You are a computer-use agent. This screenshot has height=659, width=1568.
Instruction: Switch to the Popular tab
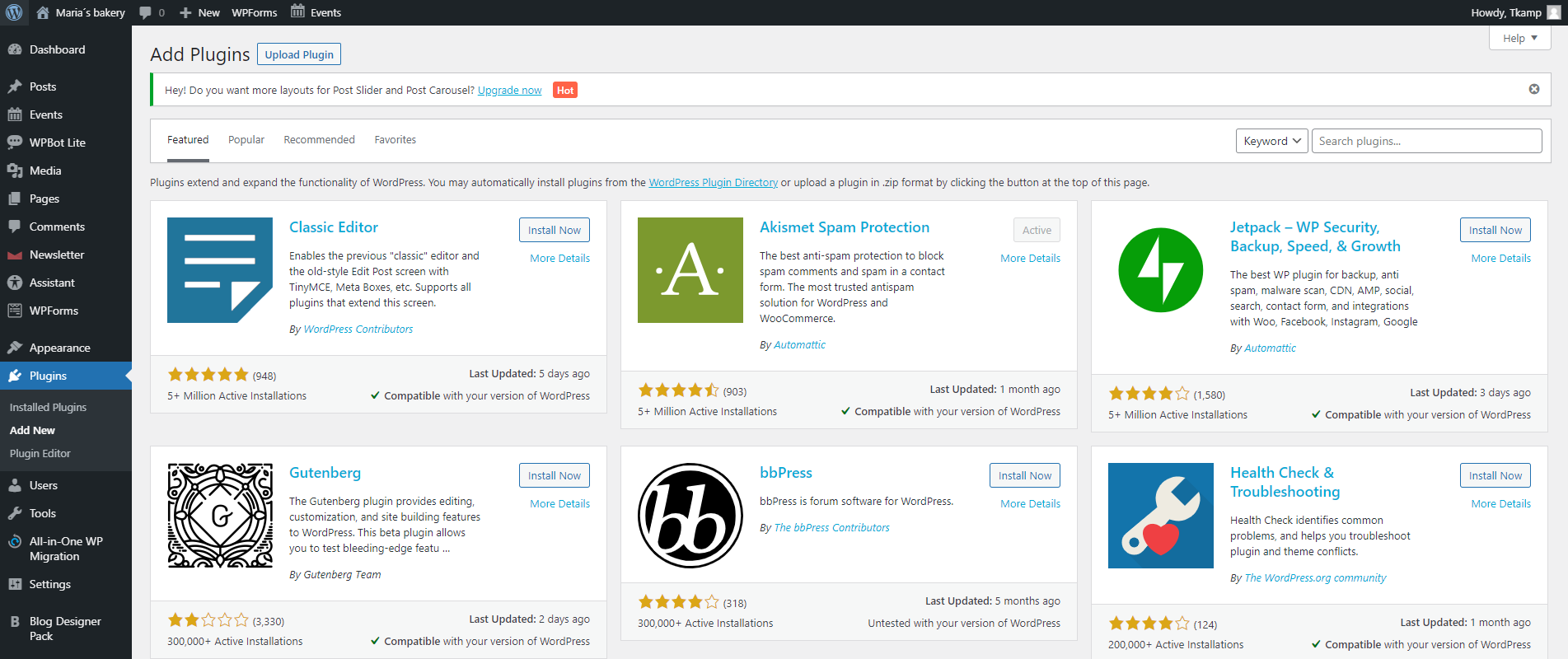coord(246,140)
